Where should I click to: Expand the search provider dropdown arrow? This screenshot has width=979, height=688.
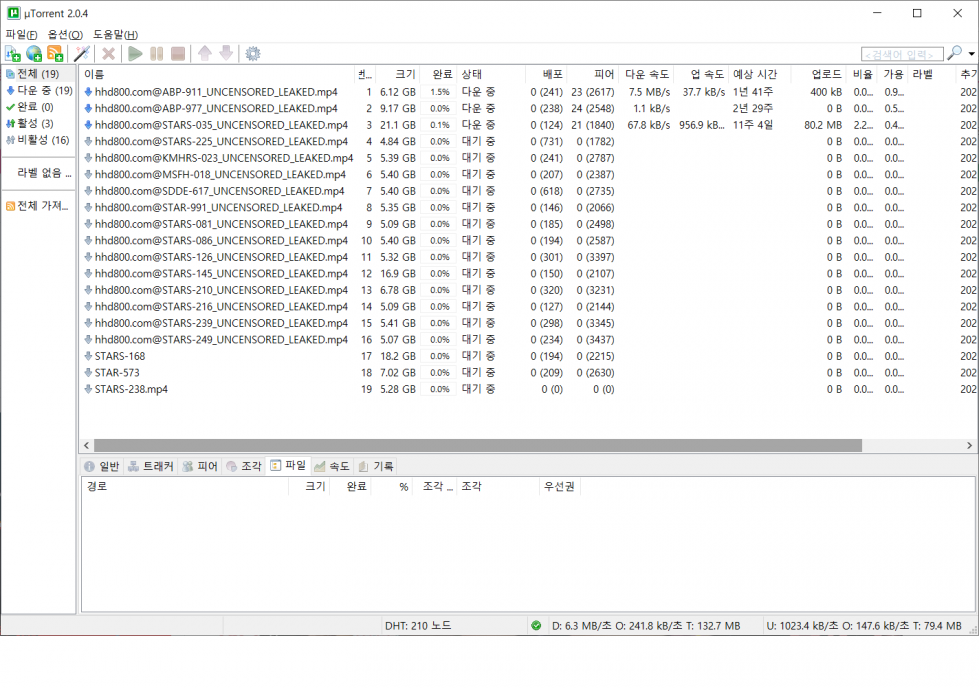point(972,54)
